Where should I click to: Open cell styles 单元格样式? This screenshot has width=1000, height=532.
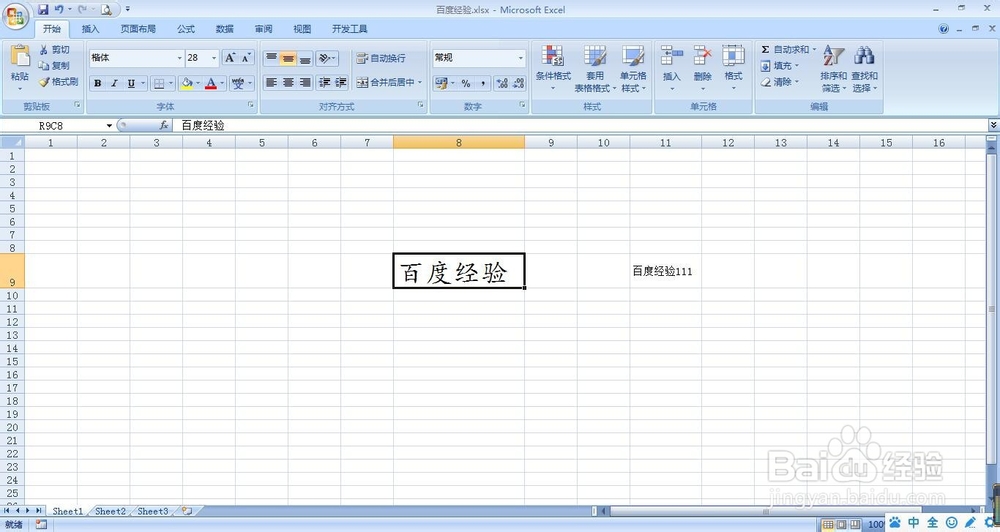(633, 68)
